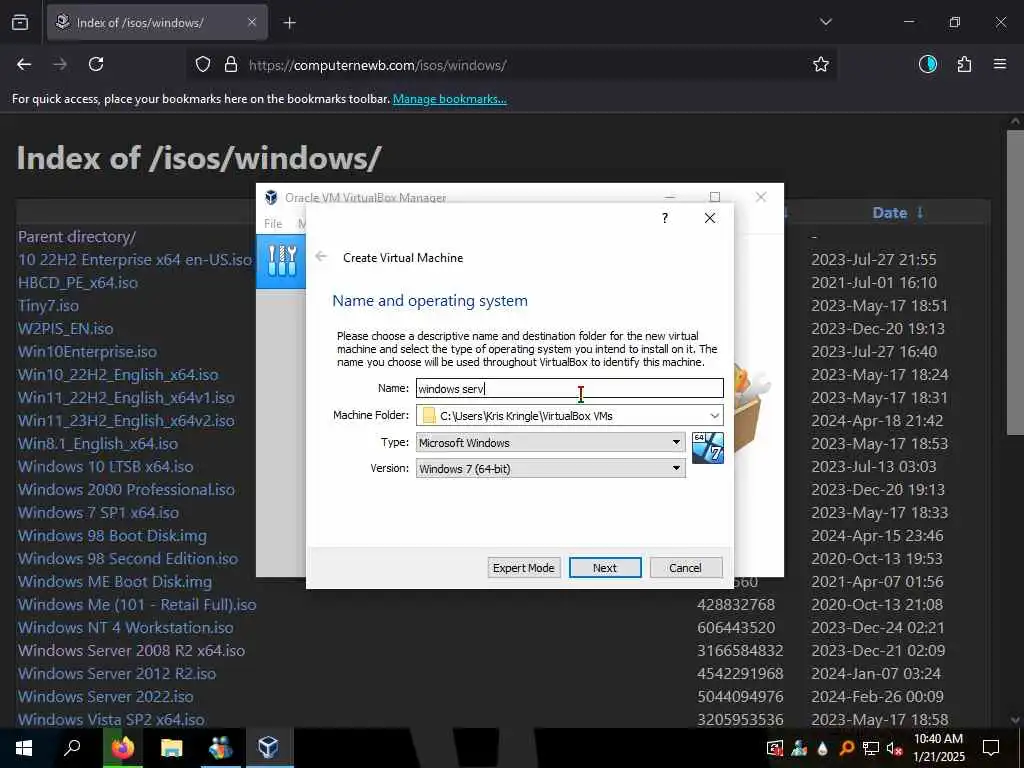
Task: Click the Windows 7 64-bit OS badge icon
Action: [x=707, y=448]
